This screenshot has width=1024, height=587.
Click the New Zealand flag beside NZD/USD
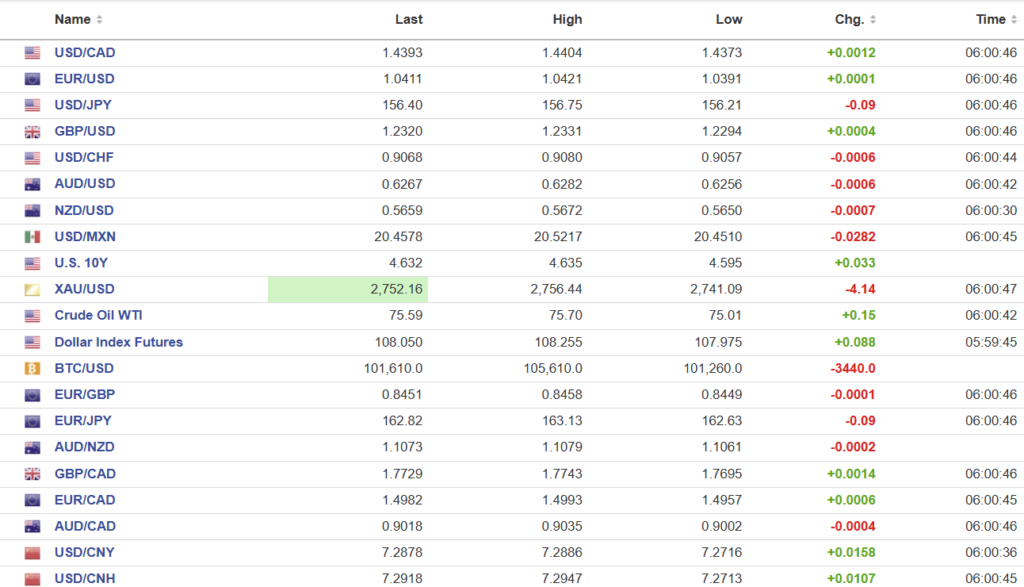coord(32,211)
